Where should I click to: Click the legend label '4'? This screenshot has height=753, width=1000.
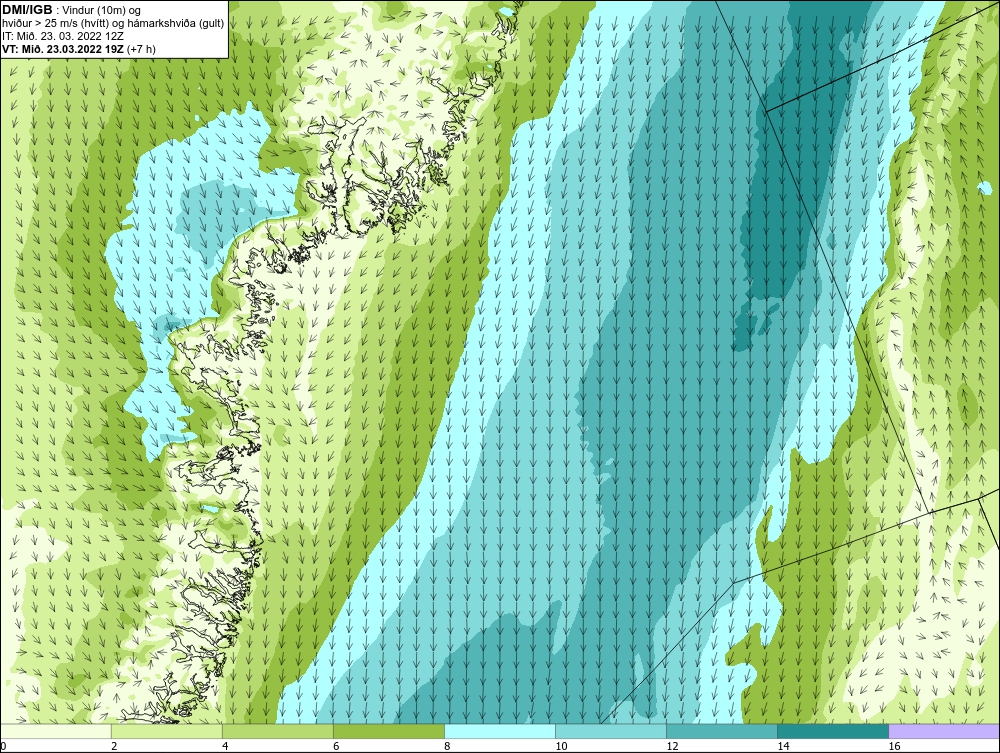pos(225,746)
